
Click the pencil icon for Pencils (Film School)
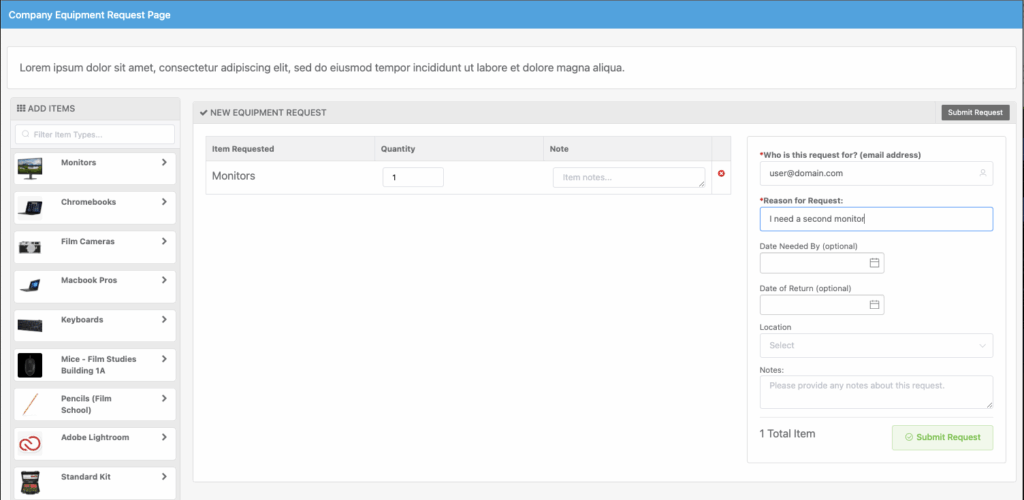[x=30, y=404]
